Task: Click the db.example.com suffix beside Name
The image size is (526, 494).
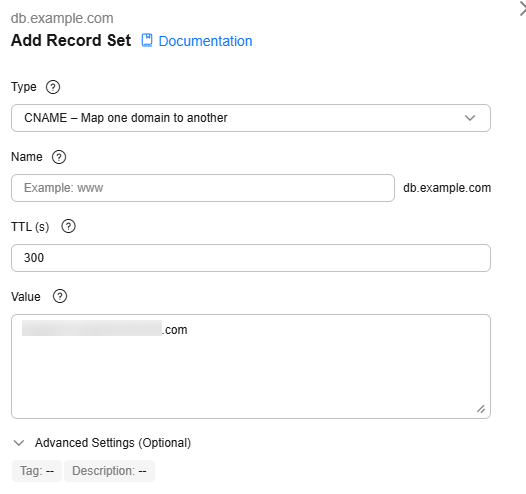Action: click(x=447, y=188)
